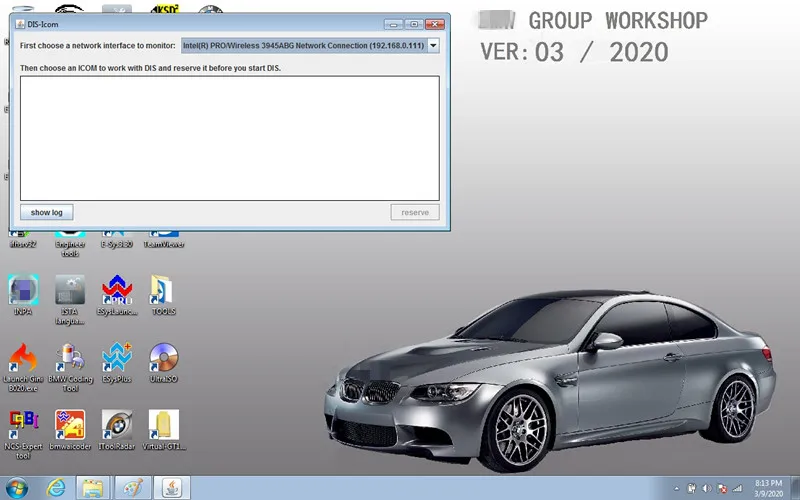The height and width of the screenshot is (500, 800).
Task: Open the Action Center flag tray icon
Action: (722, 488)
